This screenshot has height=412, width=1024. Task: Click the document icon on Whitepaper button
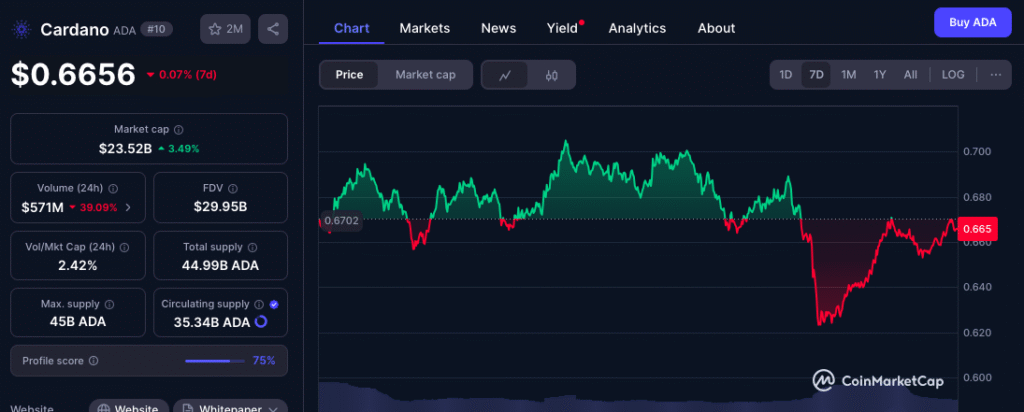(x=187, y=409)
